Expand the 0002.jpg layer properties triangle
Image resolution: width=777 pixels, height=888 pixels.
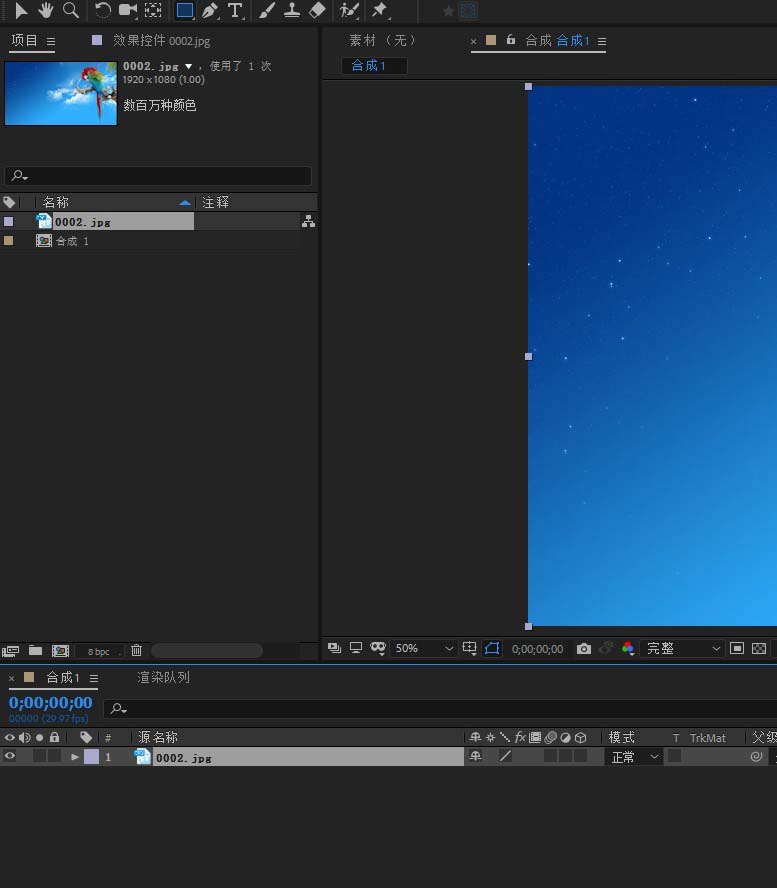pos(75,757)
